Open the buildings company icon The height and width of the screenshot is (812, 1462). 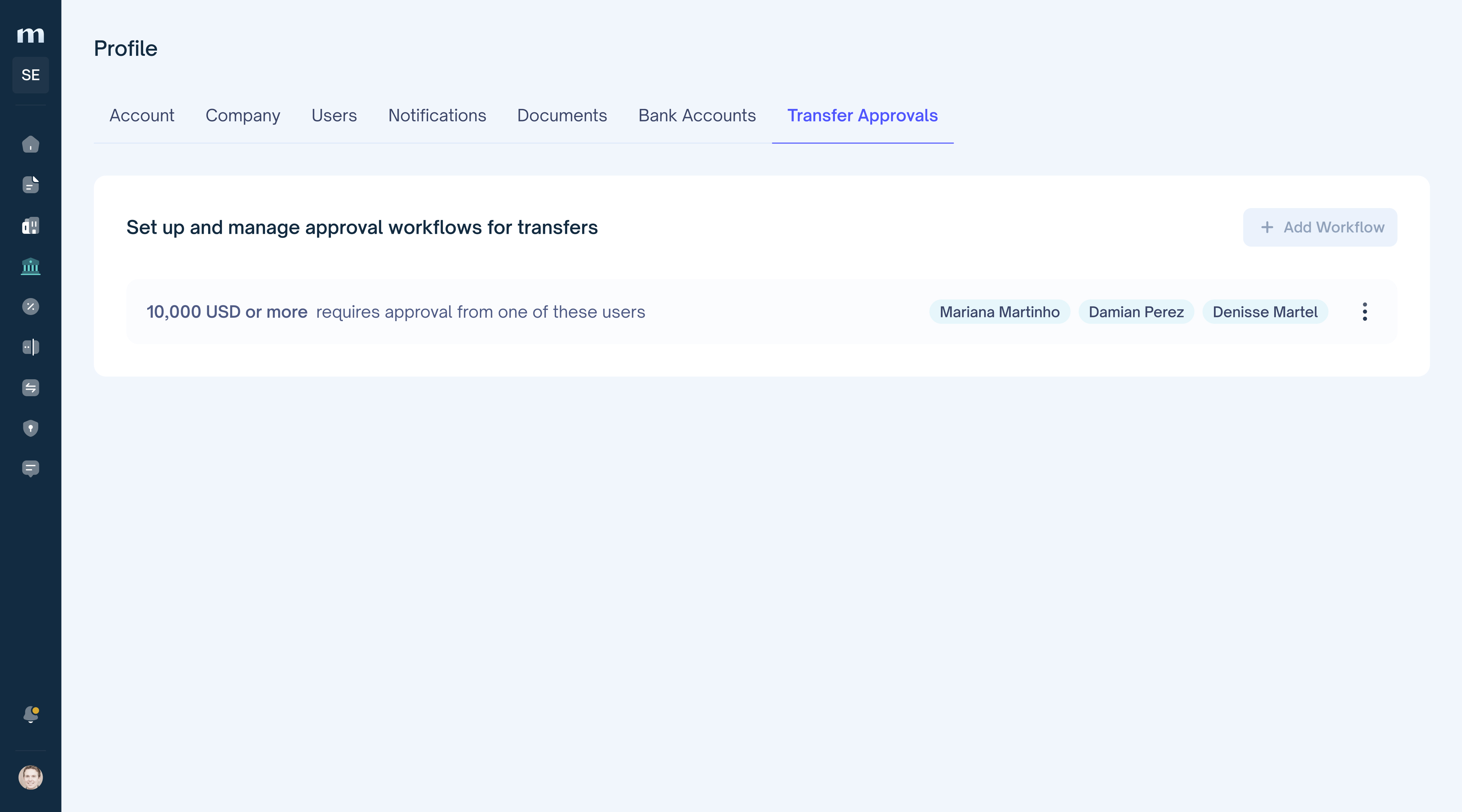coord(31,226)
